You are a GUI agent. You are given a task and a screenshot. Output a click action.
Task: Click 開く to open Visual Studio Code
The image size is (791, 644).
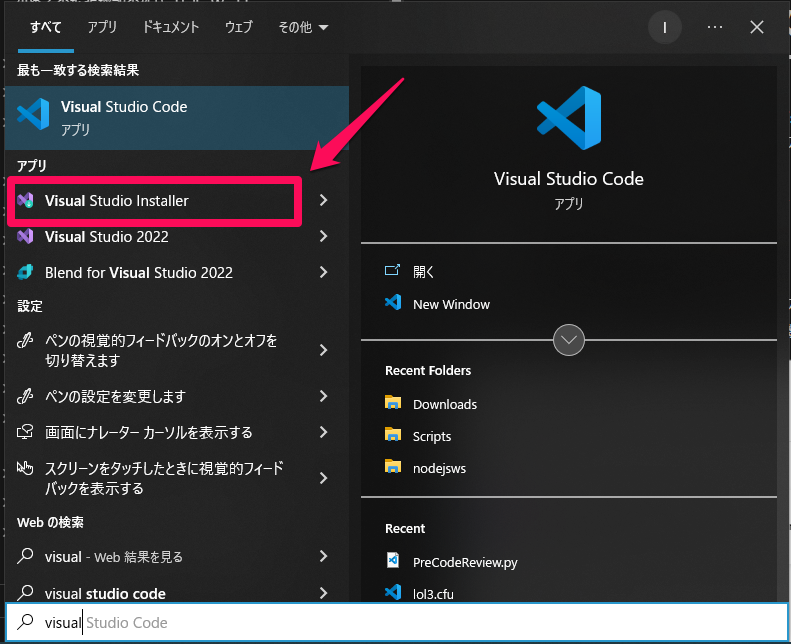pyautogui.click(x=423, y=272)
